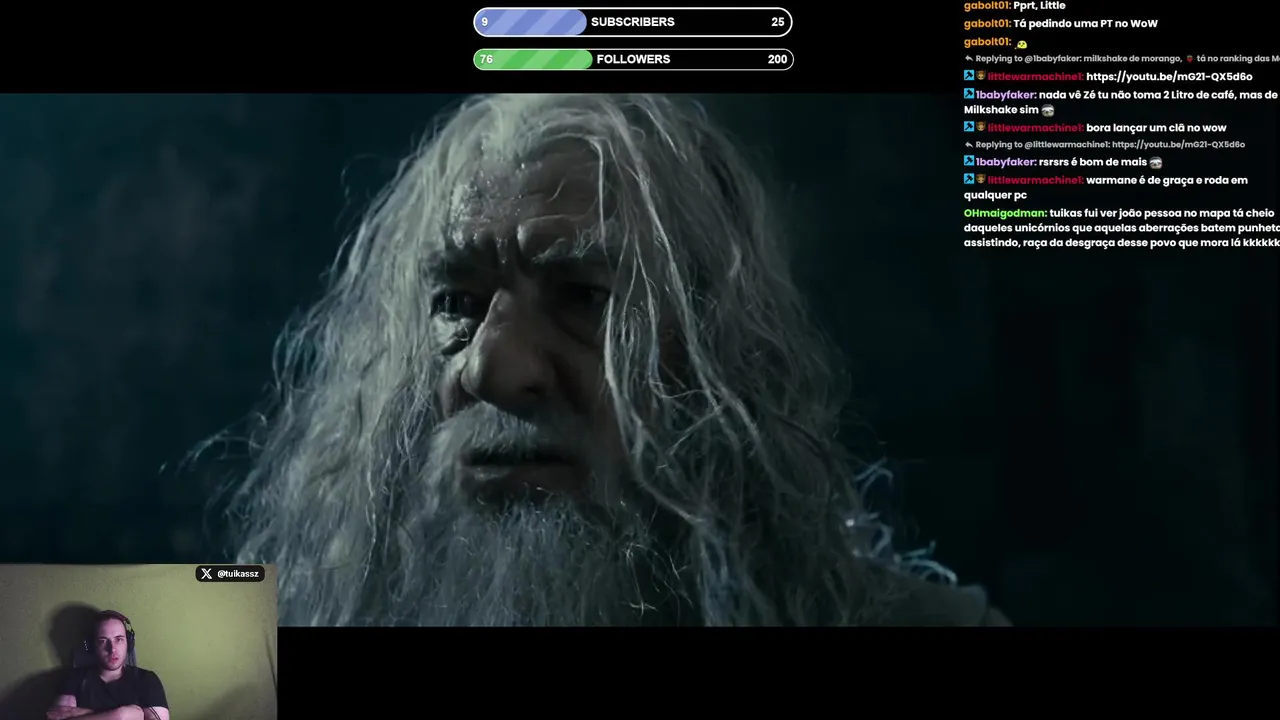
Task: Click the "SUBSCRIBERS" label
Action: click(633, 22)
